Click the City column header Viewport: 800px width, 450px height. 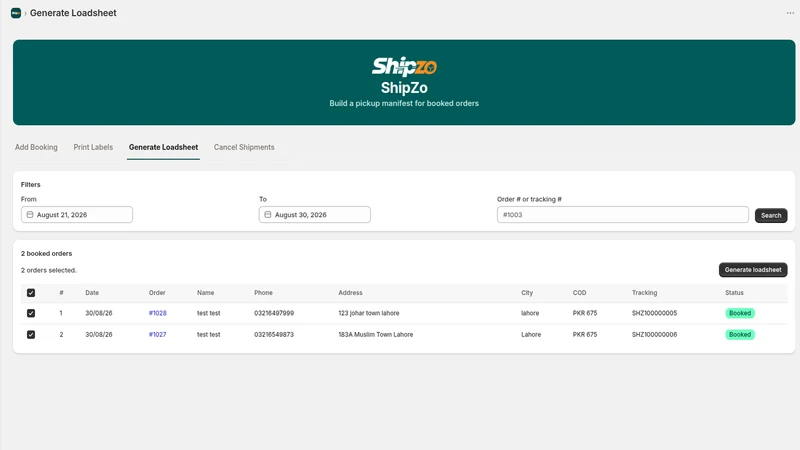pyautogui.click(x=527, y=293)
